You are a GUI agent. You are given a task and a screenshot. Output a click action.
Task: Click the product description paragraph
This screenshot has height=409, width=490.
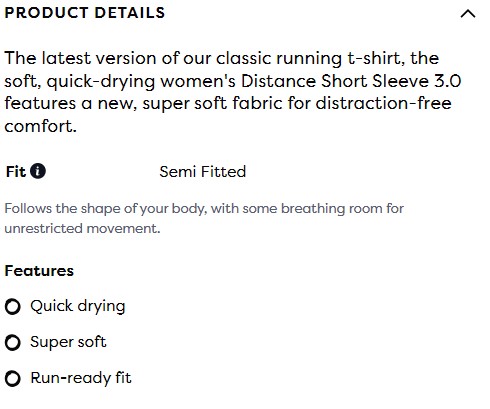pyautogui.click(x=233, y=92)
